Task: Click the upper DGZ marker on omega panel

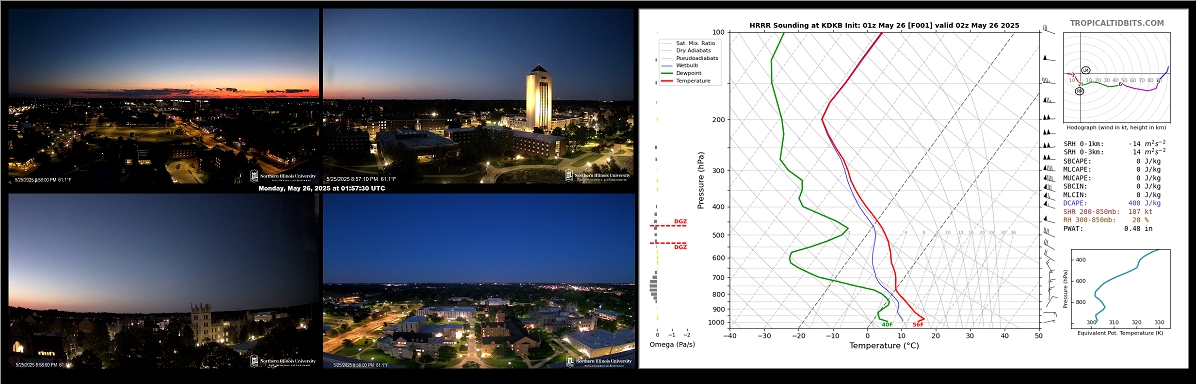Action: pos(669,224)
